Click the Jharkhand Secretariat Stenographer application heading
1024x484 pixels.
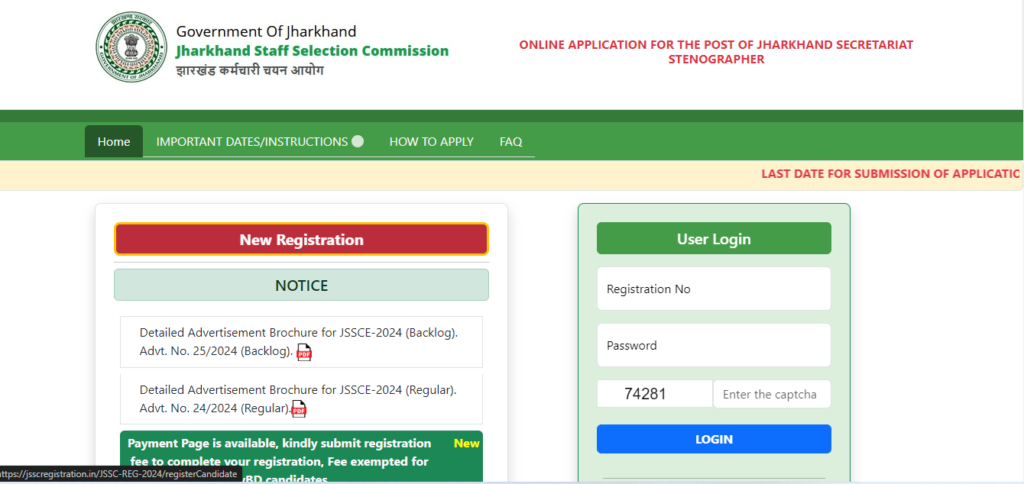pos(716,52)
